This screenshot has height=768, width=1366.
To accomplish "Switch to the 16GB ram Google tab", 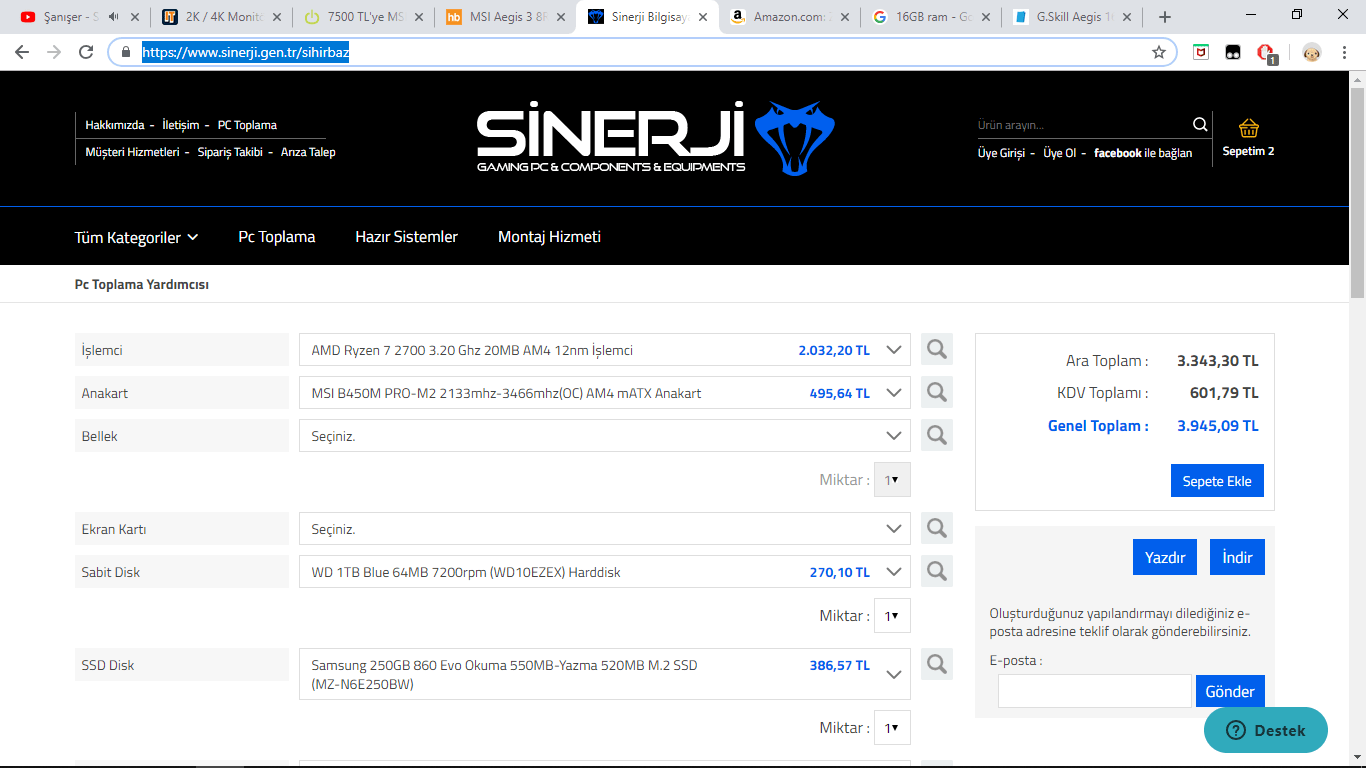I will click(x=930, y=17).
